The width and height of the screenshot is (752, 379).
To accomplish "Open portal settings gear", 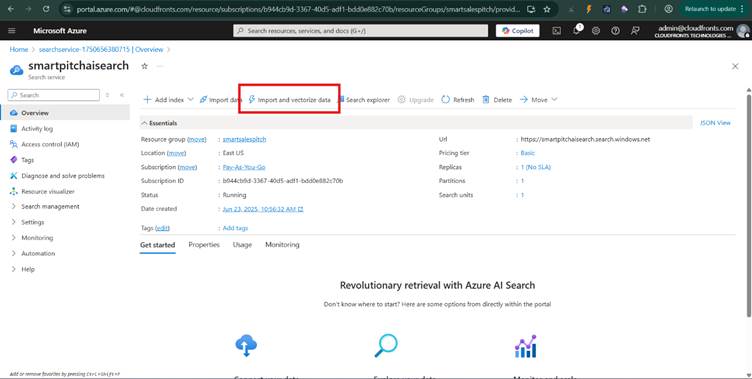I will pyautogui.click(x=596, y=31).
